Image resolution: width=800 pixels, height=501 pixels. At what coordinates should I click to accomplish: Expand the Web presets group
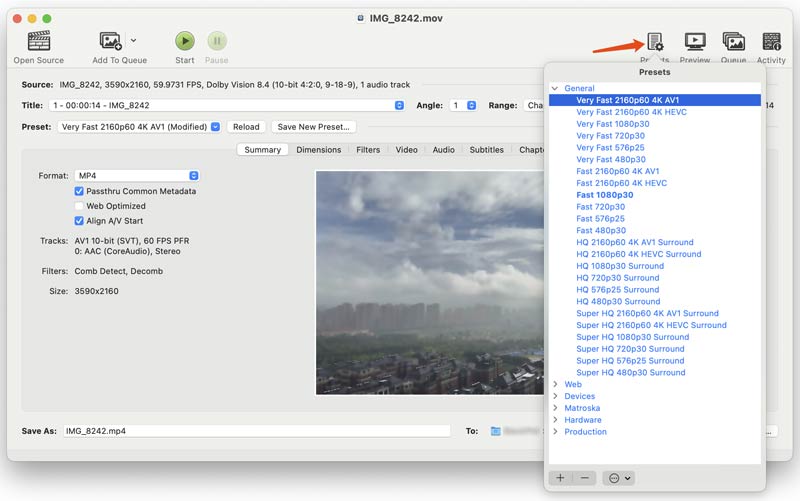pyautogui.click(x=555, y=384)
